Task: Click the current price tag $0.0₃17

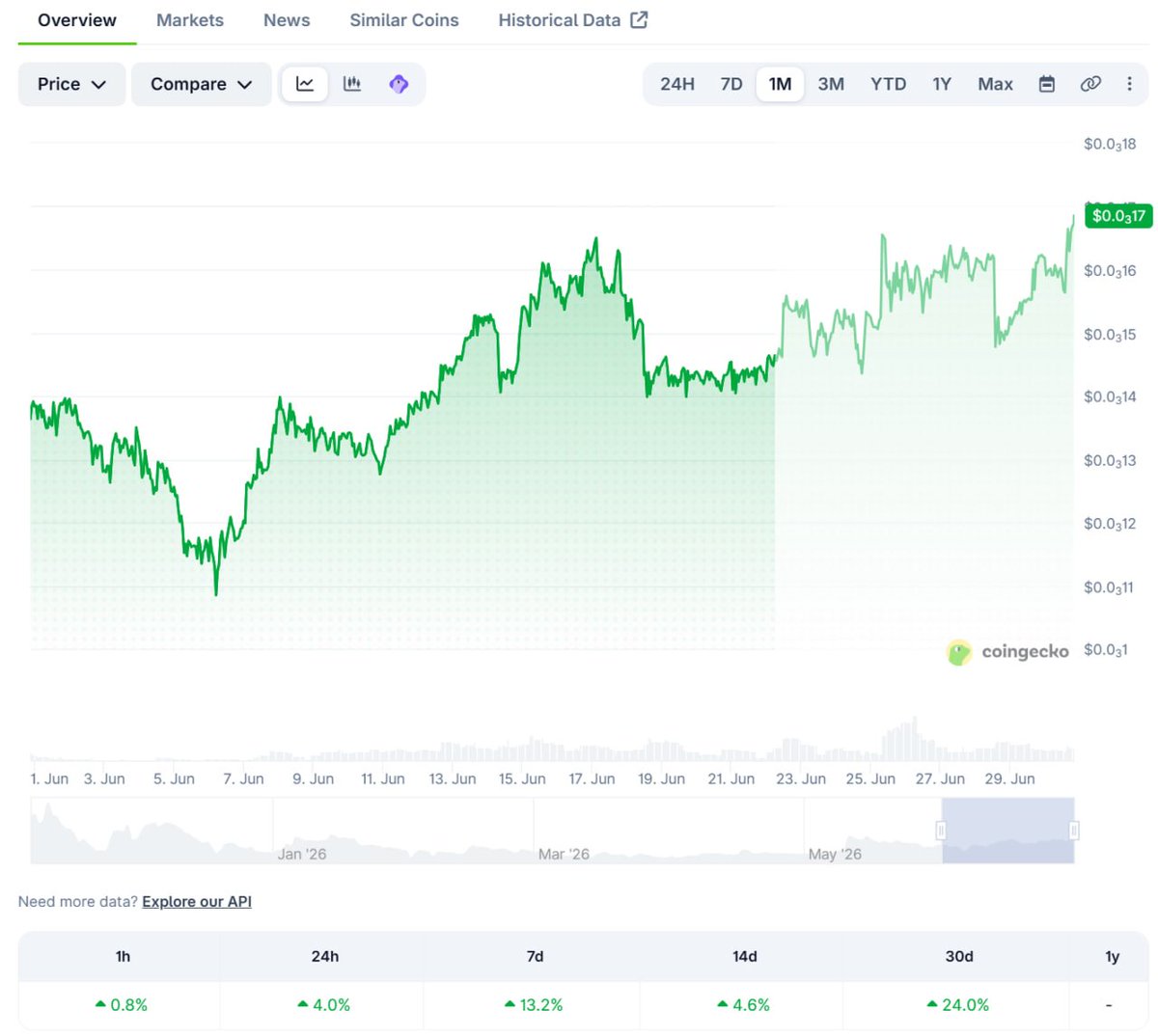Action: 1119,216
